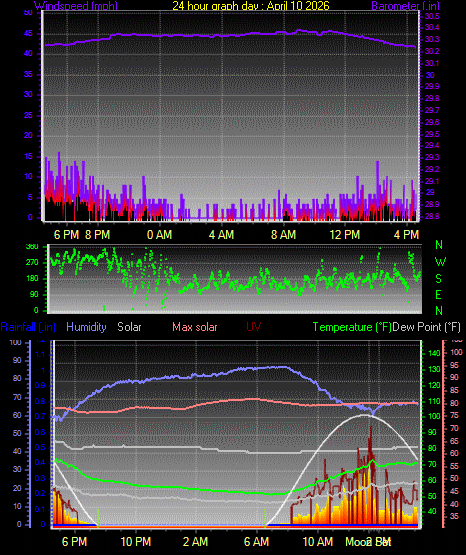Click 15 on the Windspeed axis
This screenshot has width=466, height=555.
coord(28,156)
